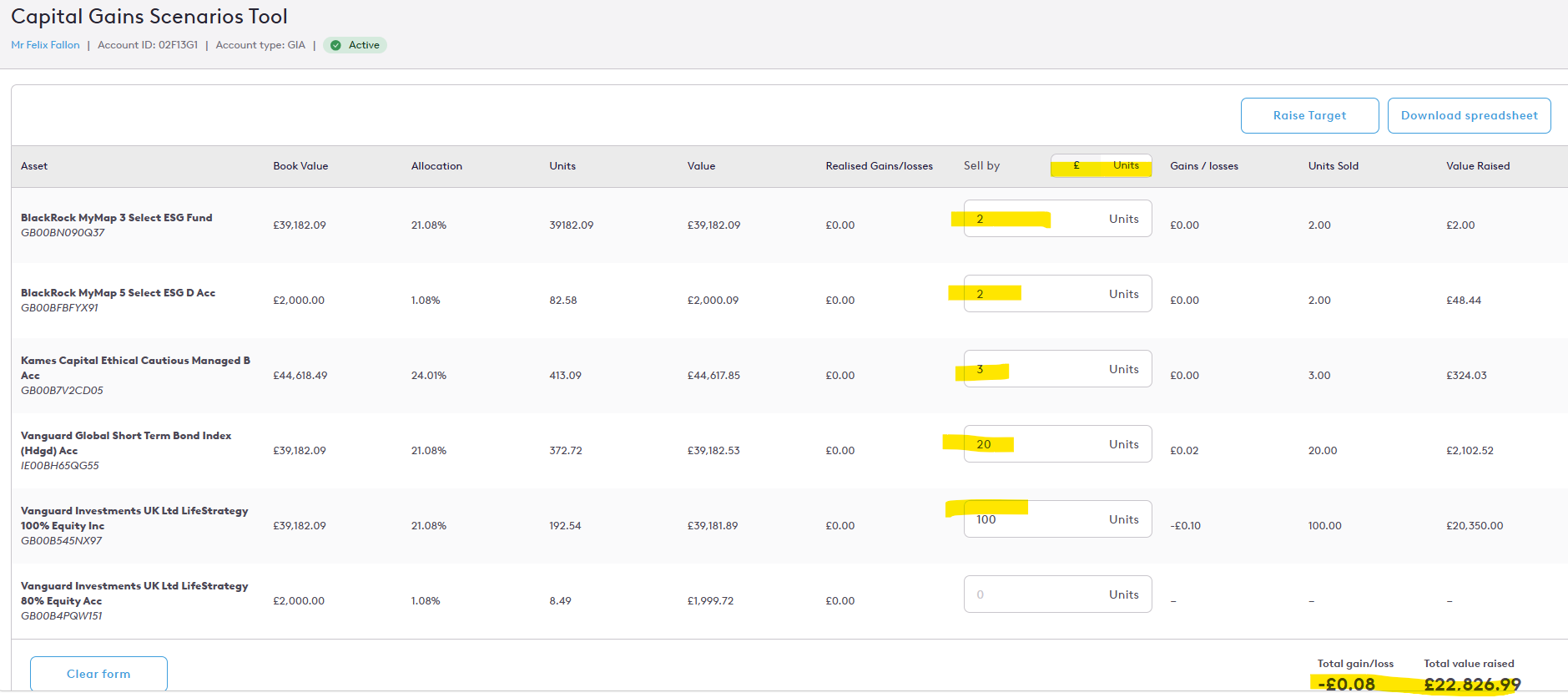Edit sell units for BlackRock MyMap 5
This screenshot has height=698, width=1568.
(1057, 294)
